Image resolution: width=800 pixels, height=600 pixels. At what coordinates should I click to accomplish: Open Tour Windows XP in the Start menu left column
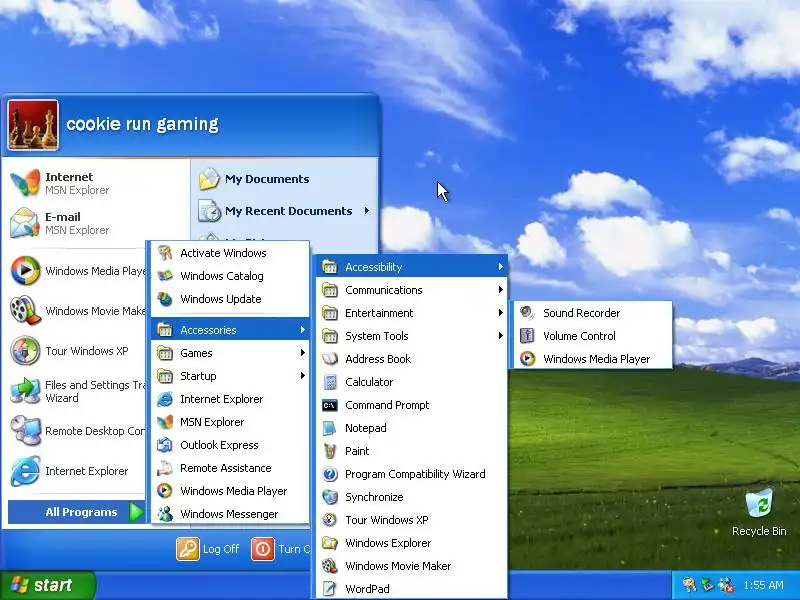click(x=77, y=351)
